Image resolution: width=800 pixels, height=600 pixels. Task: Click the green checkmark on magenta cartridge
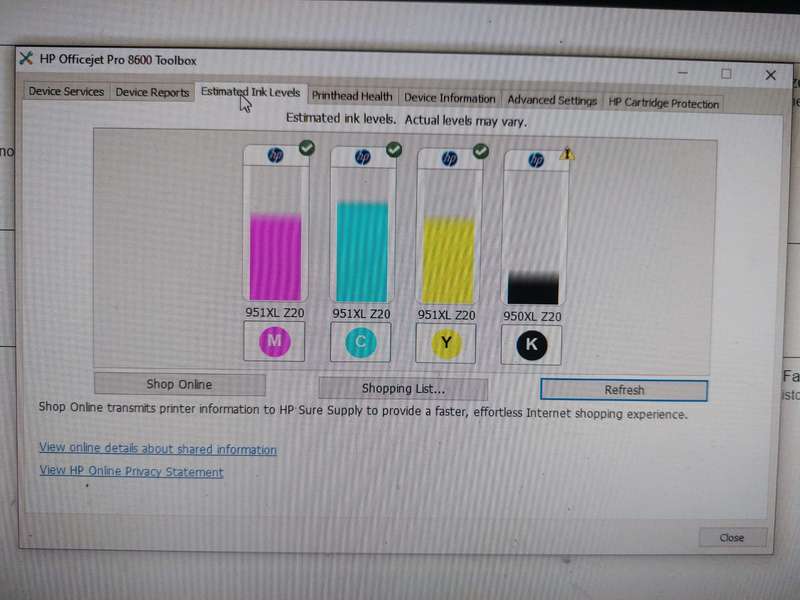pos(307,148)
